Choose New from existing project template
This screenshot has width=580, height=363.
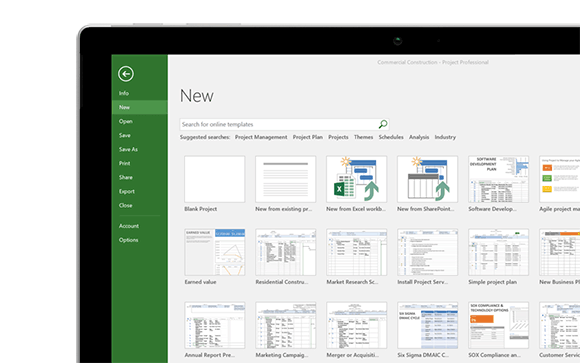(286, 179)
